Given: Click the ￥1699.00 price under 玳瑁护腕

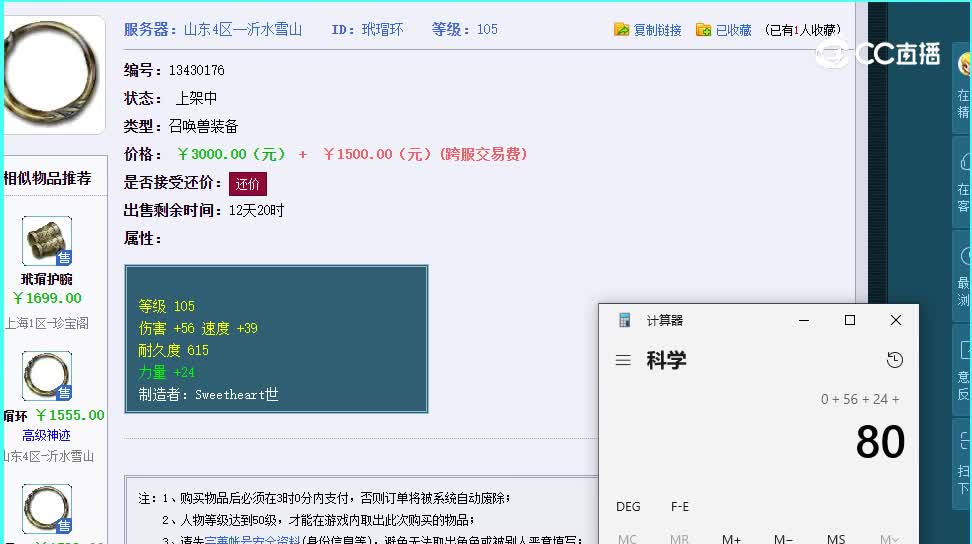Looking at the screenshot, I should 47,298.
